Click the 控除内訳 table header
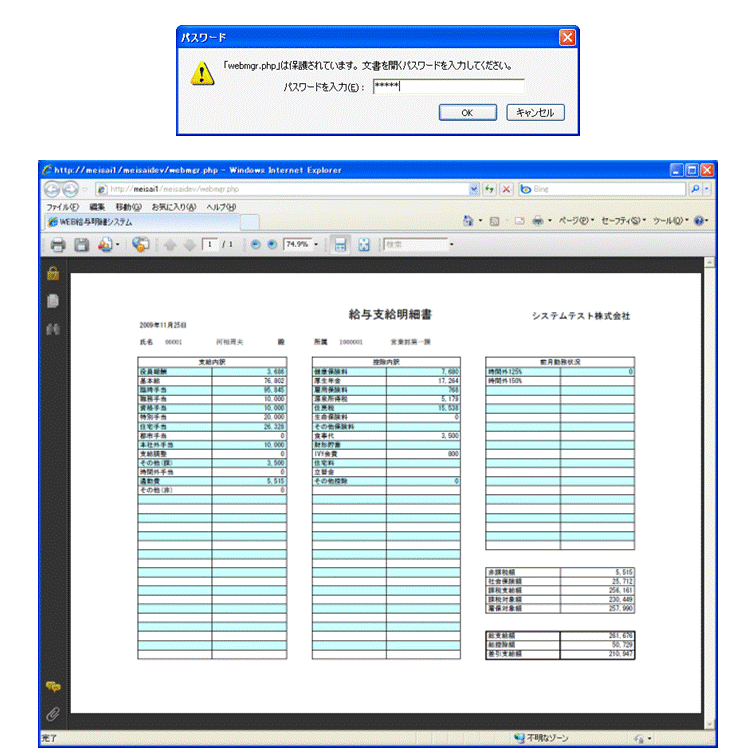Image resolution: width=756 pixels, height=756 pixels. coord(386,362)
